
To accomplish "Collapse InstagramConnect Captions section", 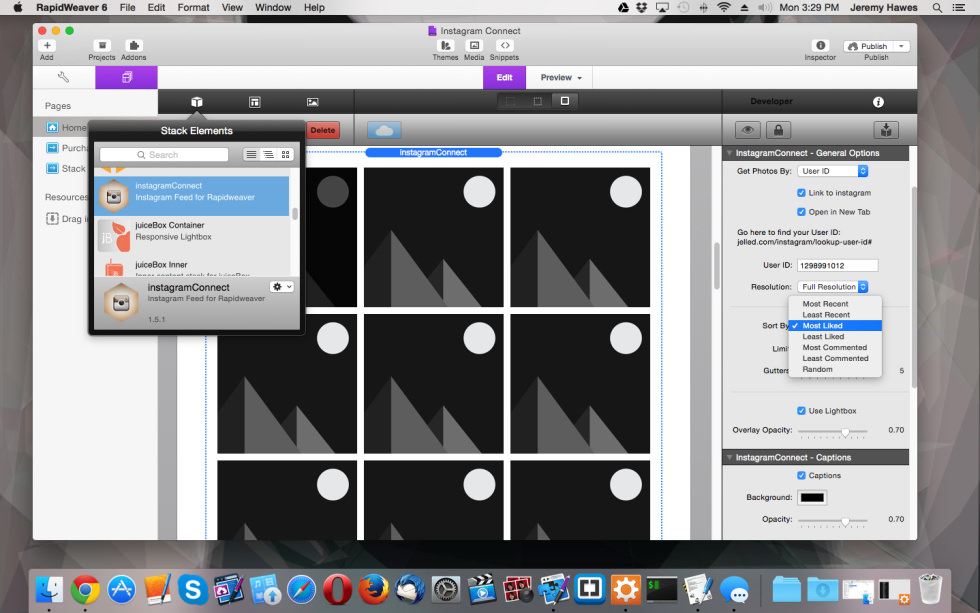I will [729, 457].
